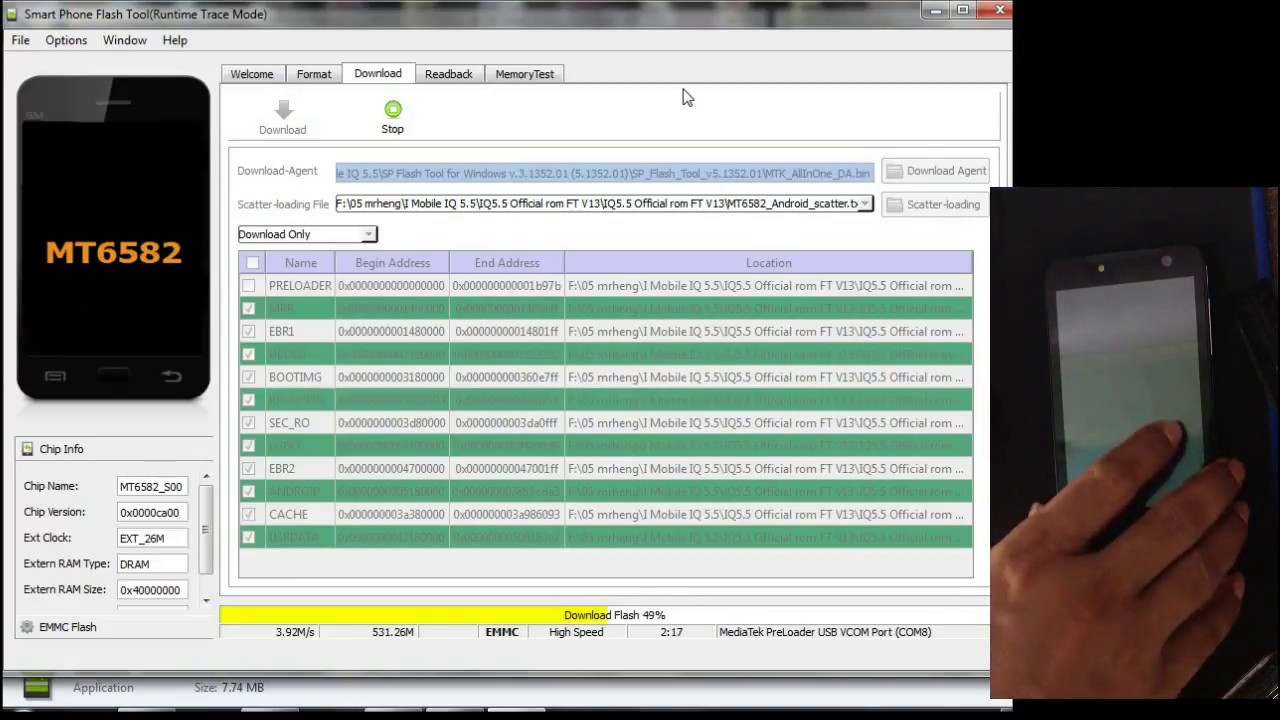Click the phone camera video overlay
The image size is (1280, 720).
coord(1134,442)
